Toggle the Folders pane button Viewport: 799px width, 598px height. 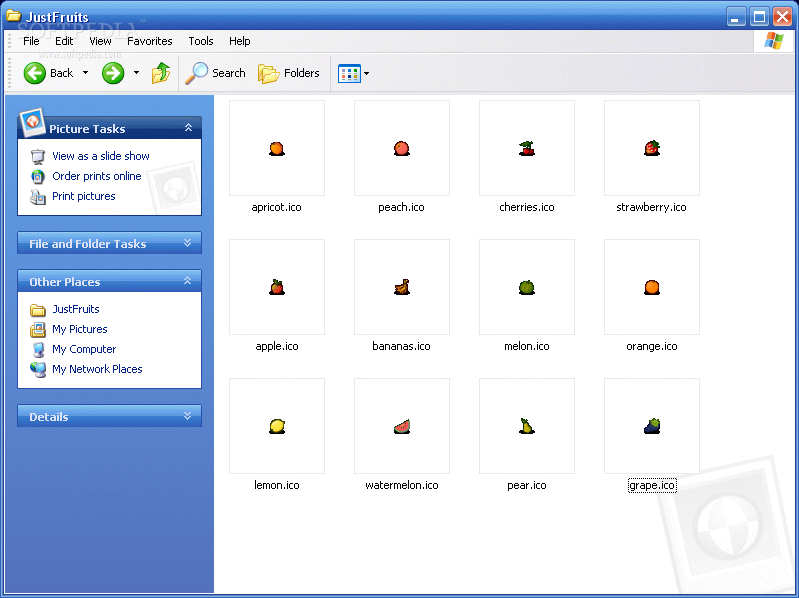(289, 73)
